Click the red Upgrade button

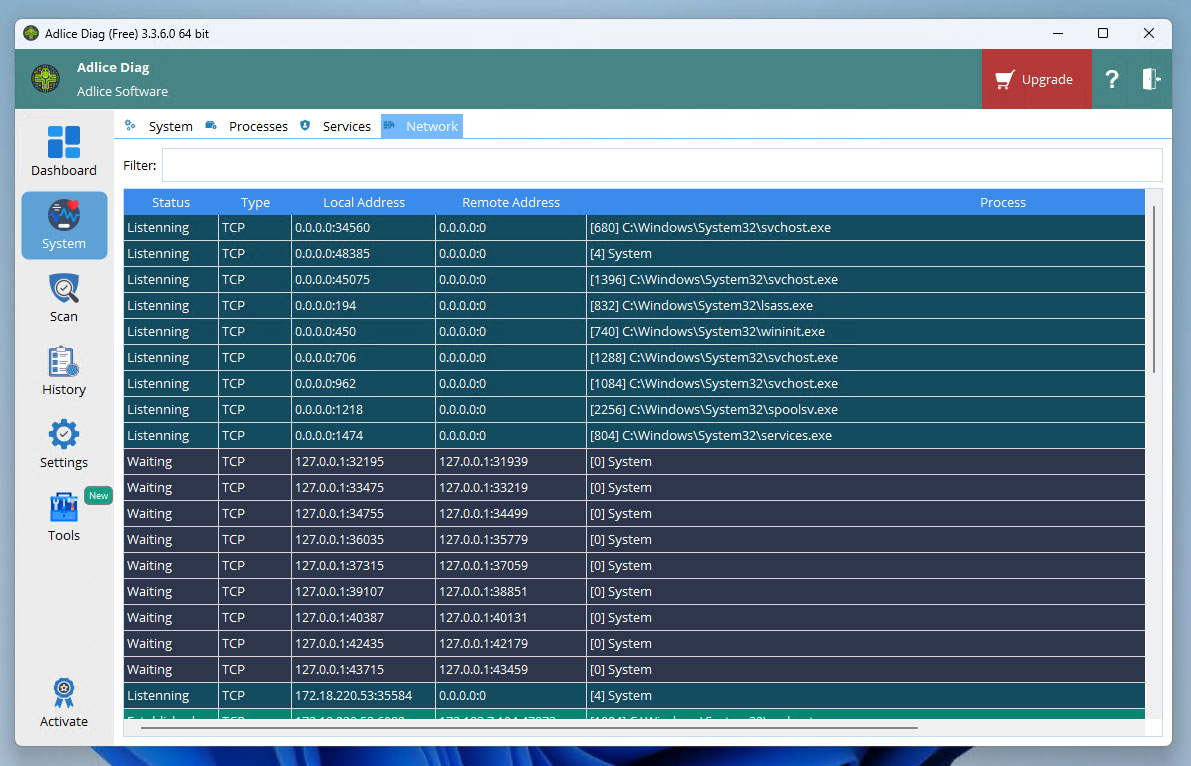click(1035, 80)
